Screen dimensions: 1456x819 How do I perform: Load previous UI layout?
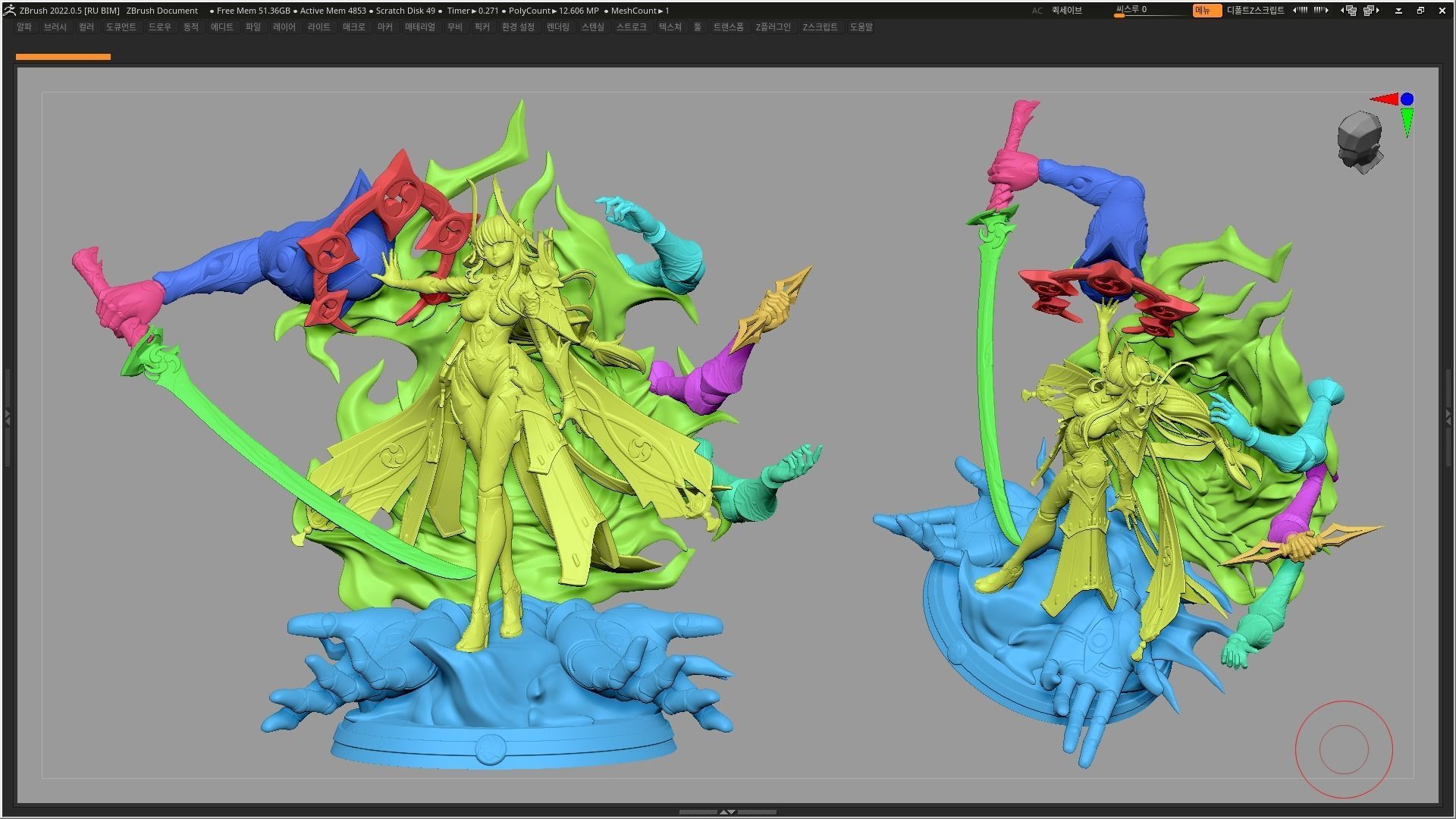click(1348, 11)
